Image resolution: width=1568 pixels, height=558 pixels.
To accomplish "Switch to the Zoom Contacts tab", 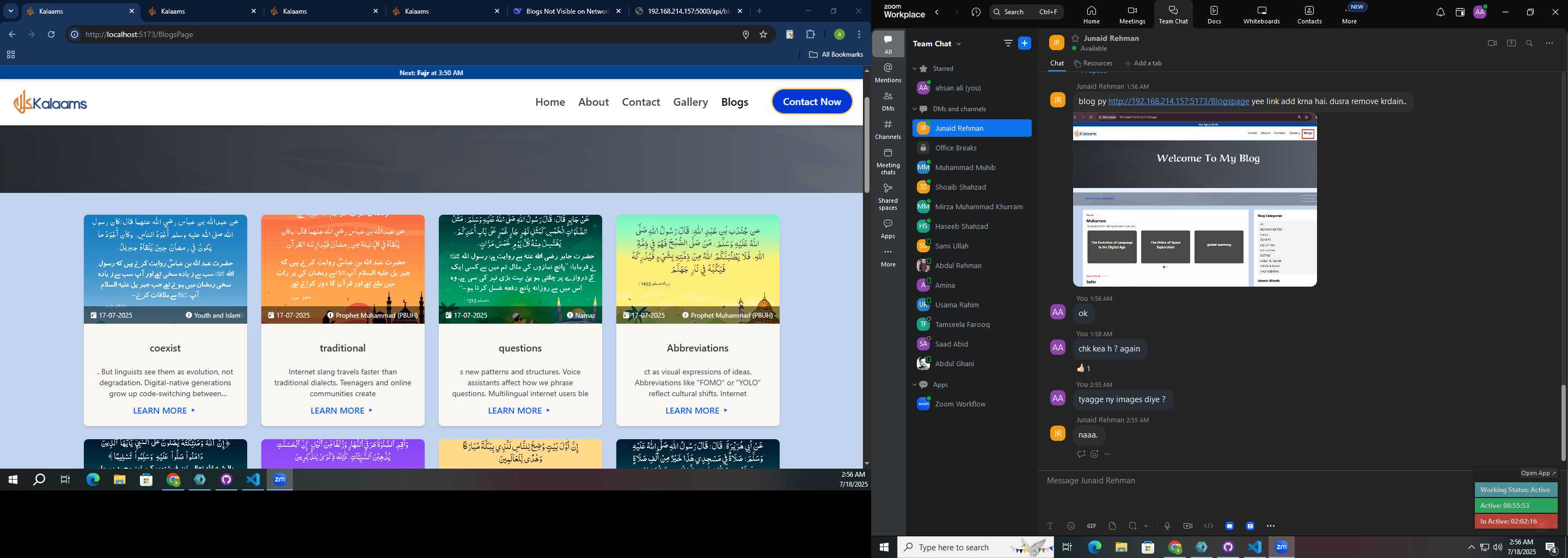I will click(x=1309, y=15).
